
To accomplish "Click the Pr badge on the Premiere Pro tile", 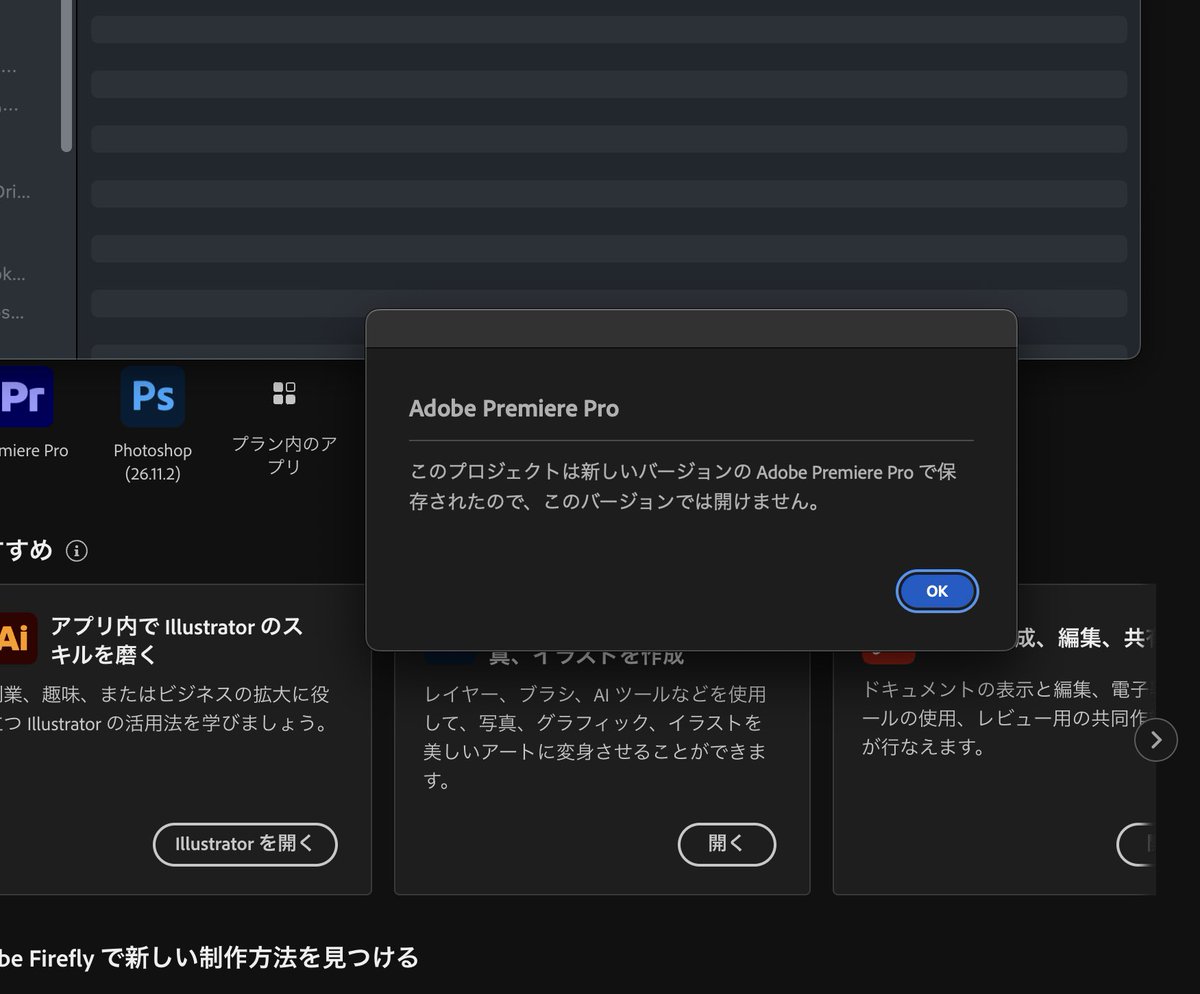I will pos(25,396).
